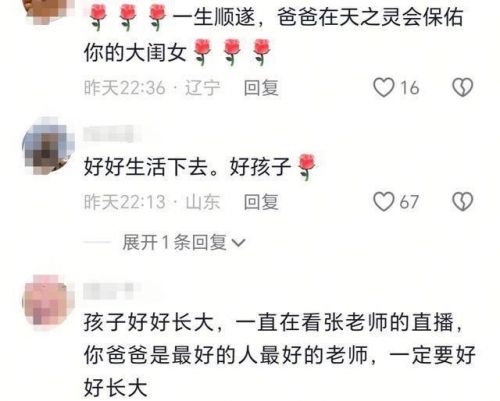Open the blurred username above 孩子好好长大
Viewport: 500px width, 401px height.
click(x=112, y=291)
